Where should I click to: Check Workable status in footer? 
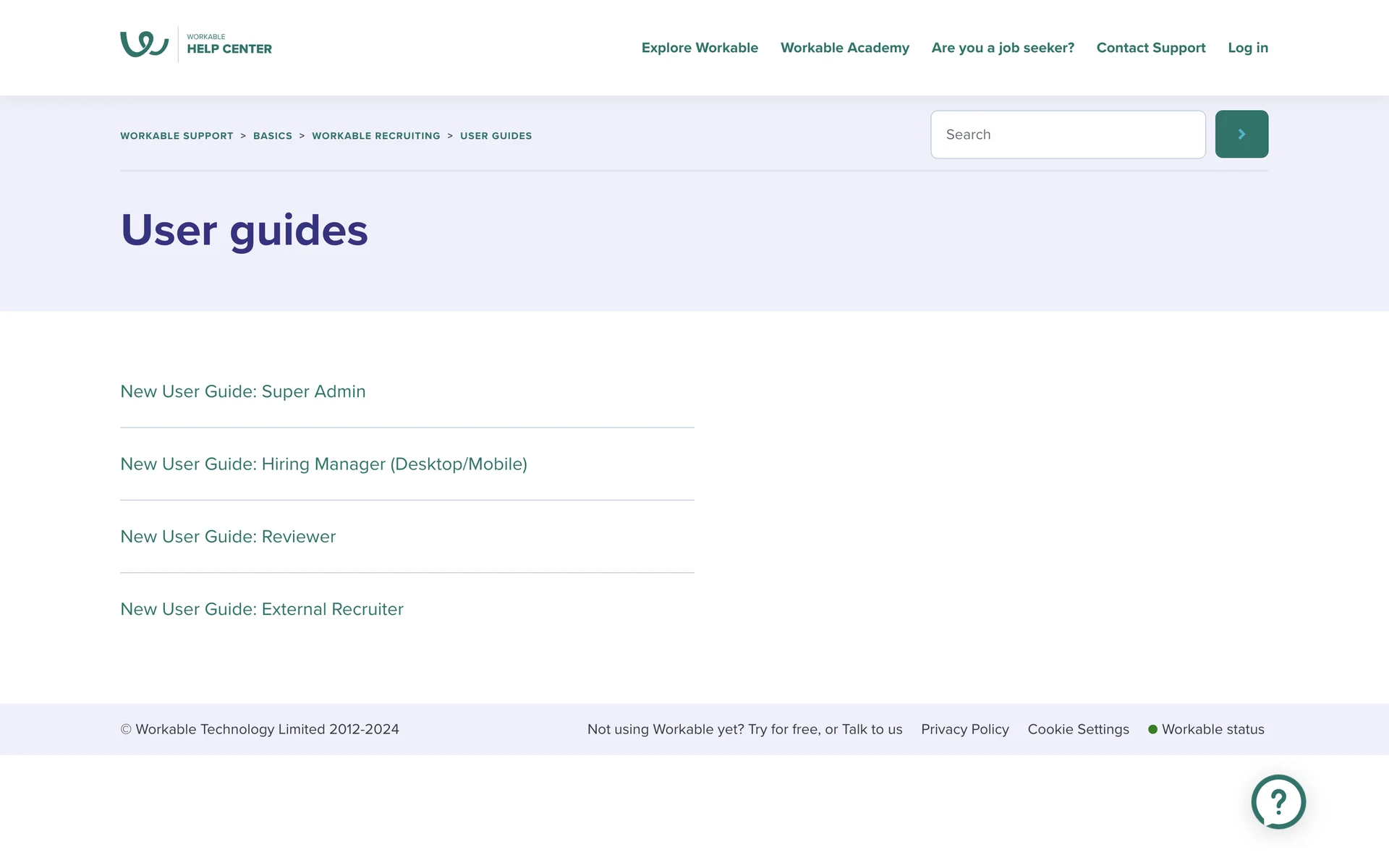pos(1212,729)
